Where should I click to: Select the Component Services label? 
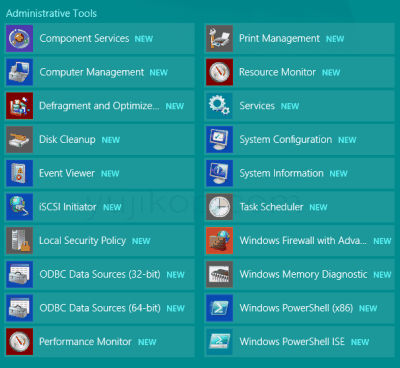point(84,39)
